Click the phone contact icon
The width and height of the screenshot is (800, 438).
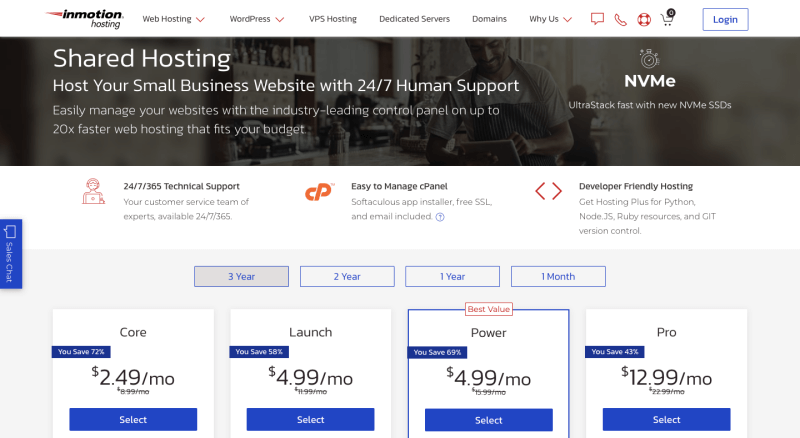point(620,20)
